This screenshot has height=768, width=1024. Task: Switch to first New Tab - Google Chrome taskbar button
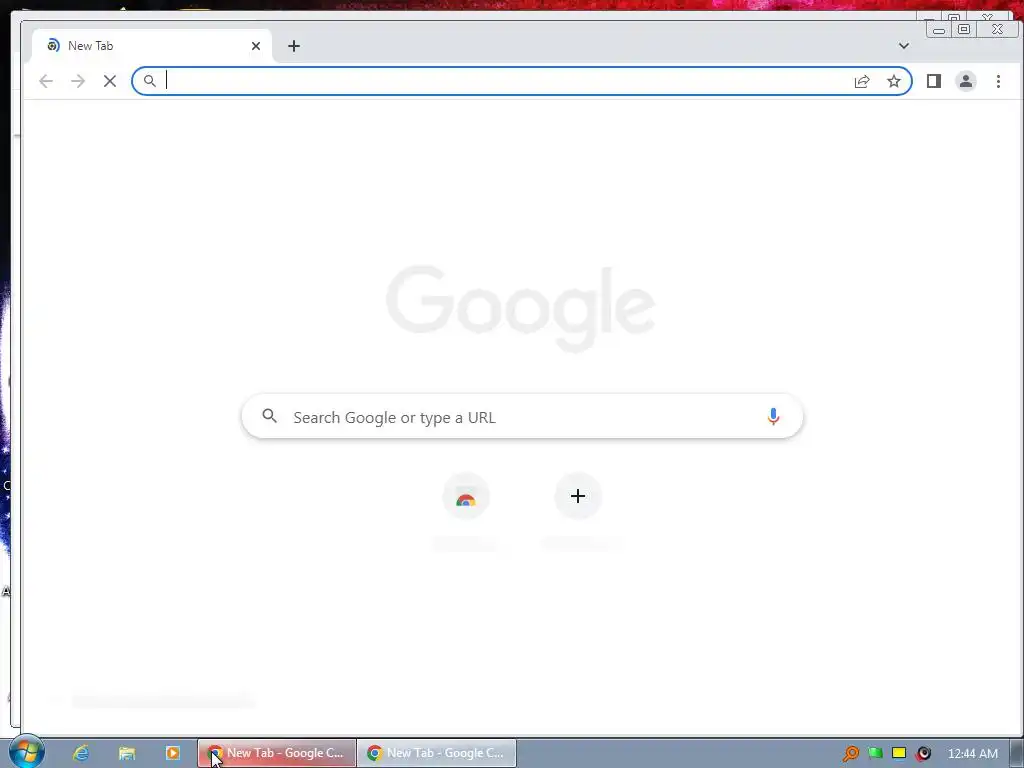click(x=277, y=753)
